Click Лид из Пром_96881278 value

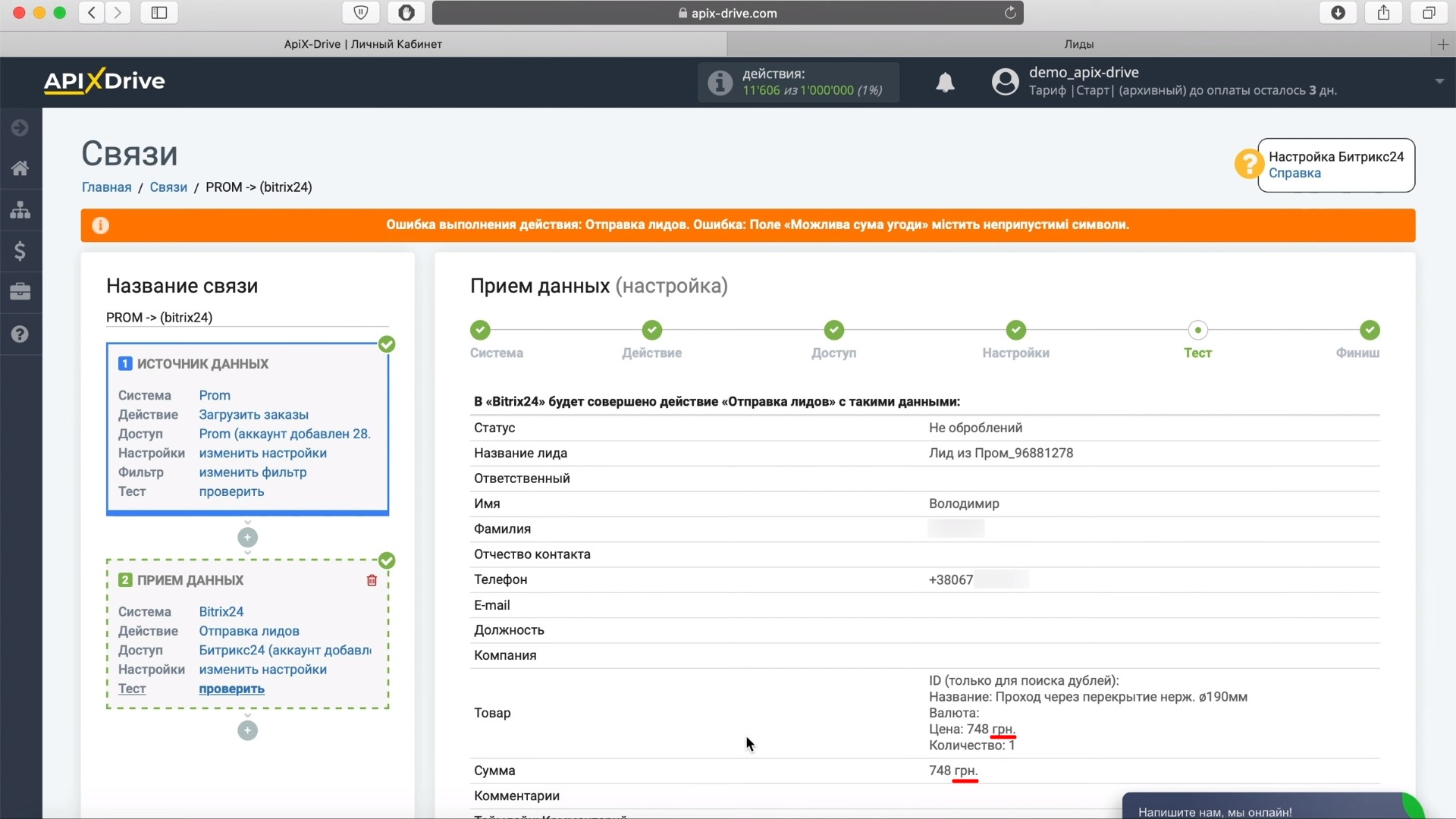pos(1001,453)
